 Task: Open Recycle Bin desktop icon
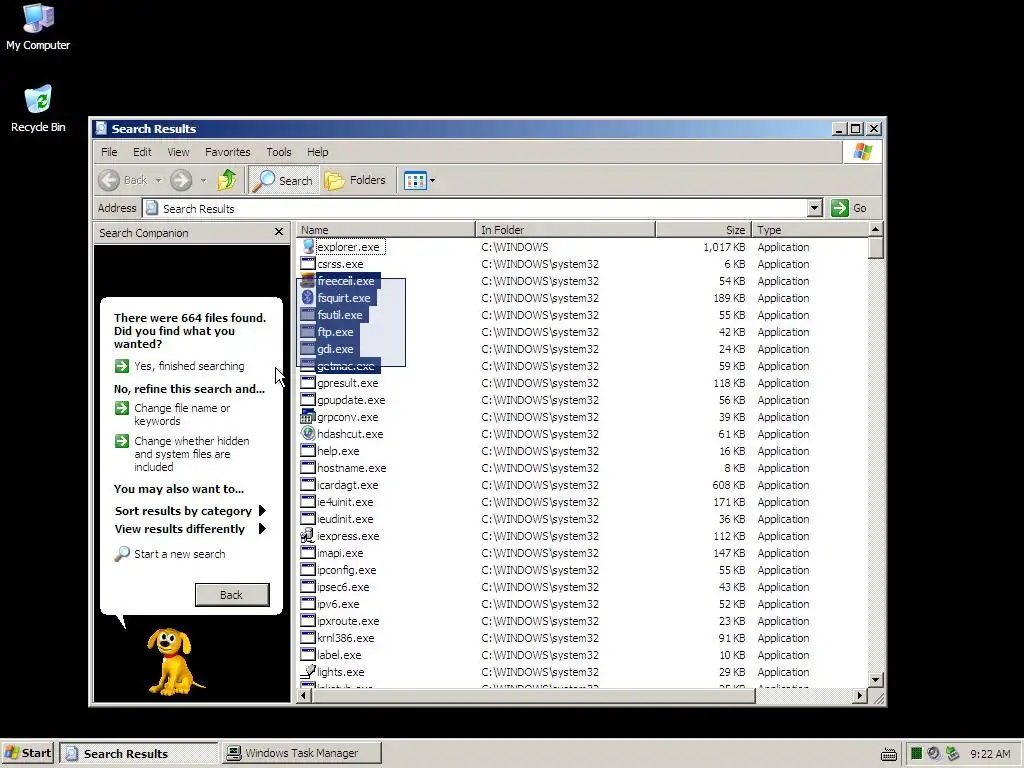click(x=38, y=108)
